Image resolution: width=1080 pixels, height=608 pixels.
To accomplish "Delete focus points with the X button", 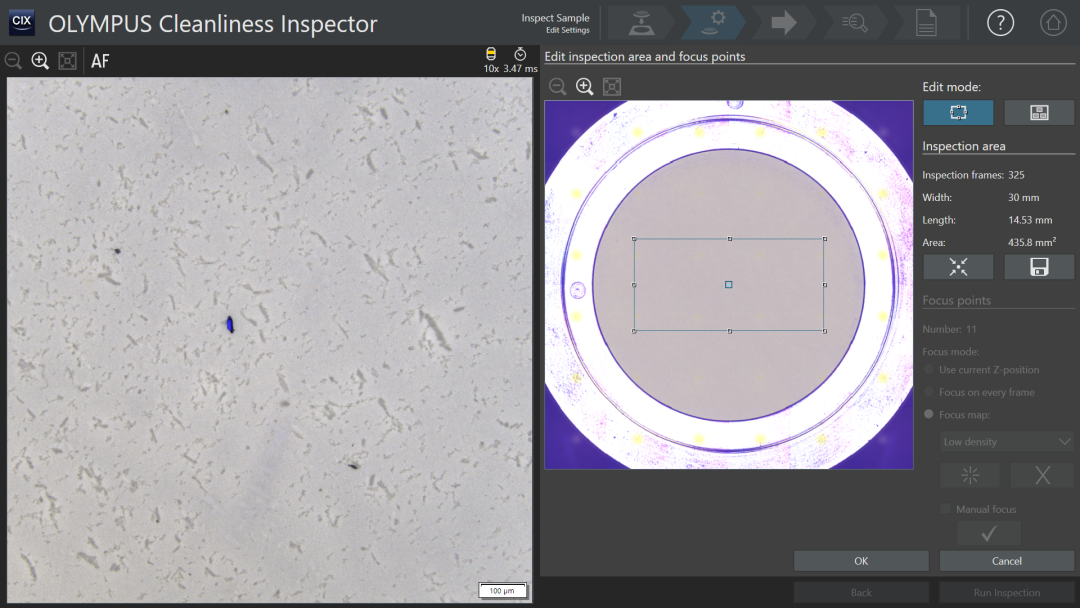I will 1042,475.
